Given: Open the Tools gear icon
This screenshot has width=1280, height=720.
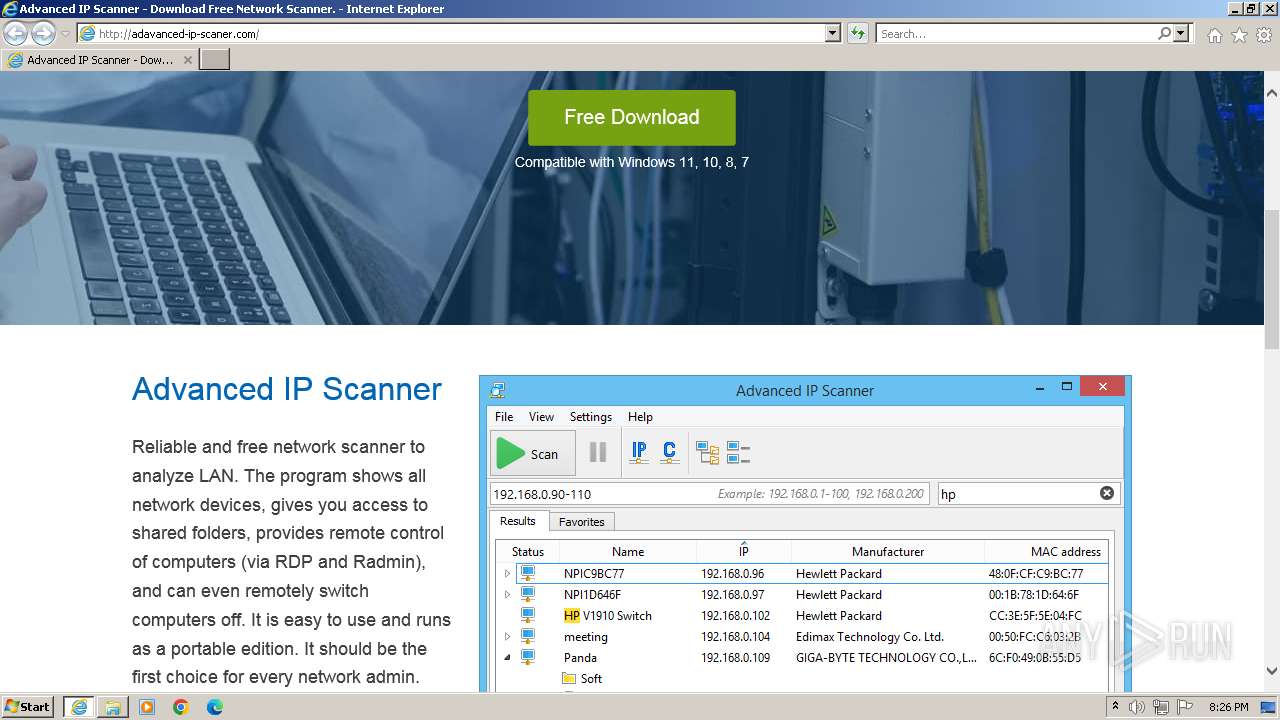Looking at the screenshot, I should coord(1264,35).
